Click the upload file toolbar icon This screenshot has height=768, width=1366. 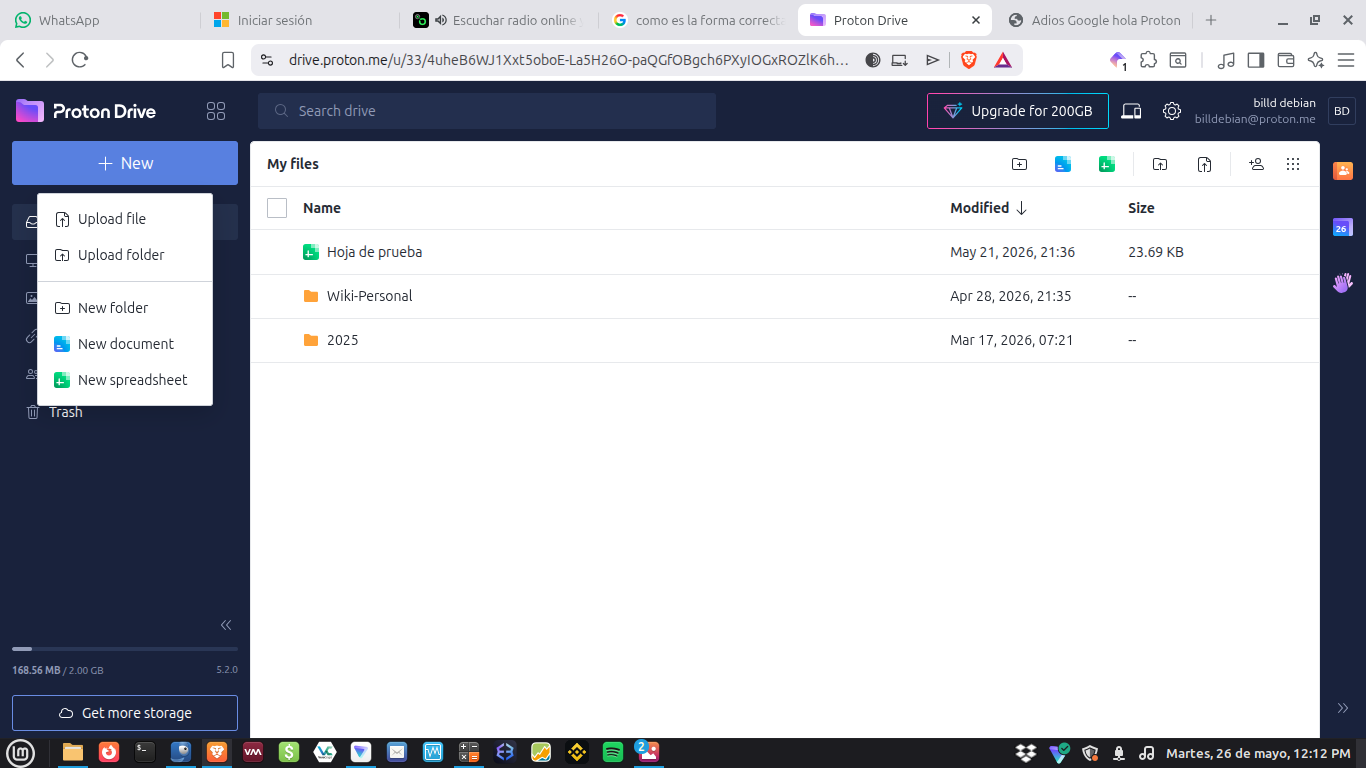pyautogui.click(x=1205, y=164)
